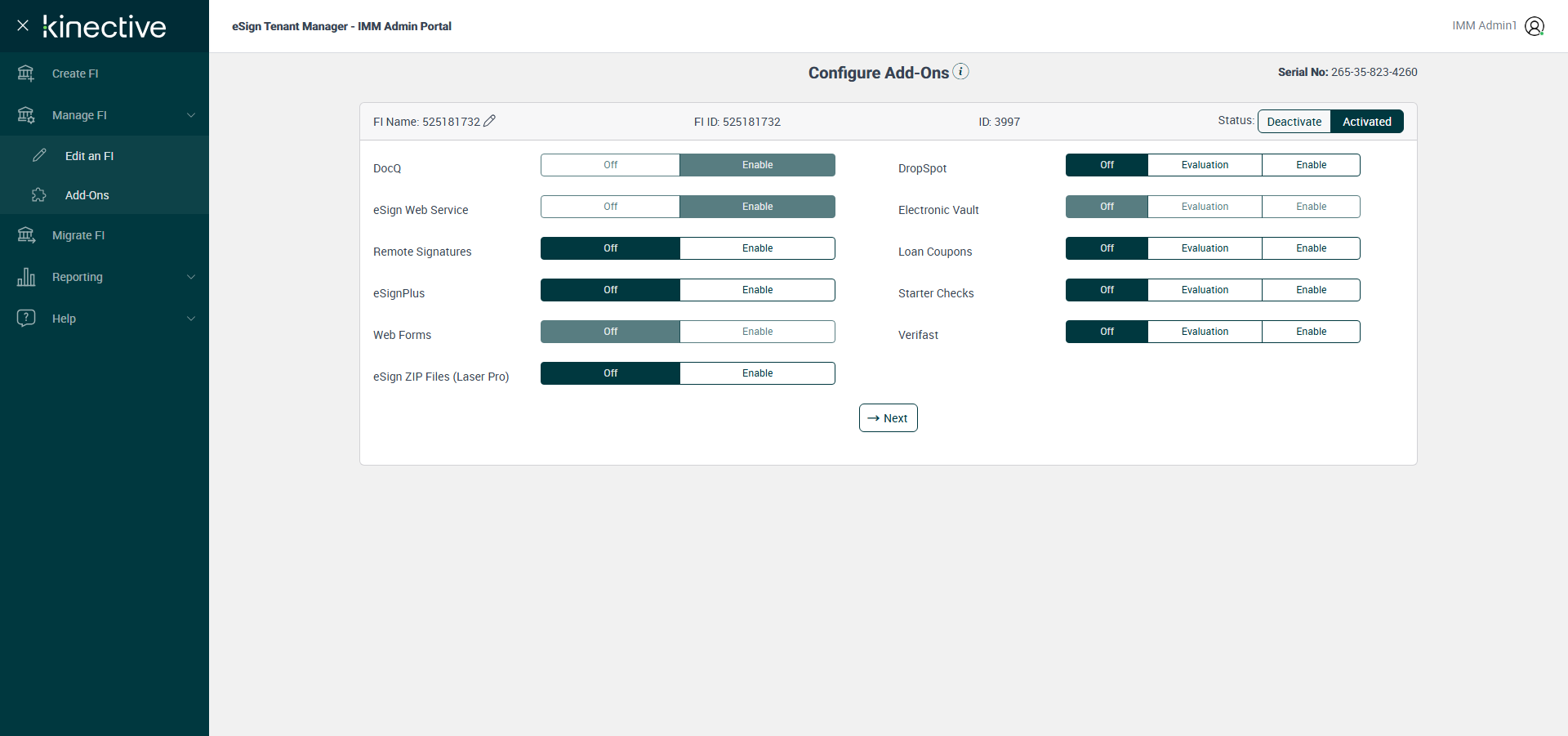
Task: Enable Remote Signatures
Action: 758,248
